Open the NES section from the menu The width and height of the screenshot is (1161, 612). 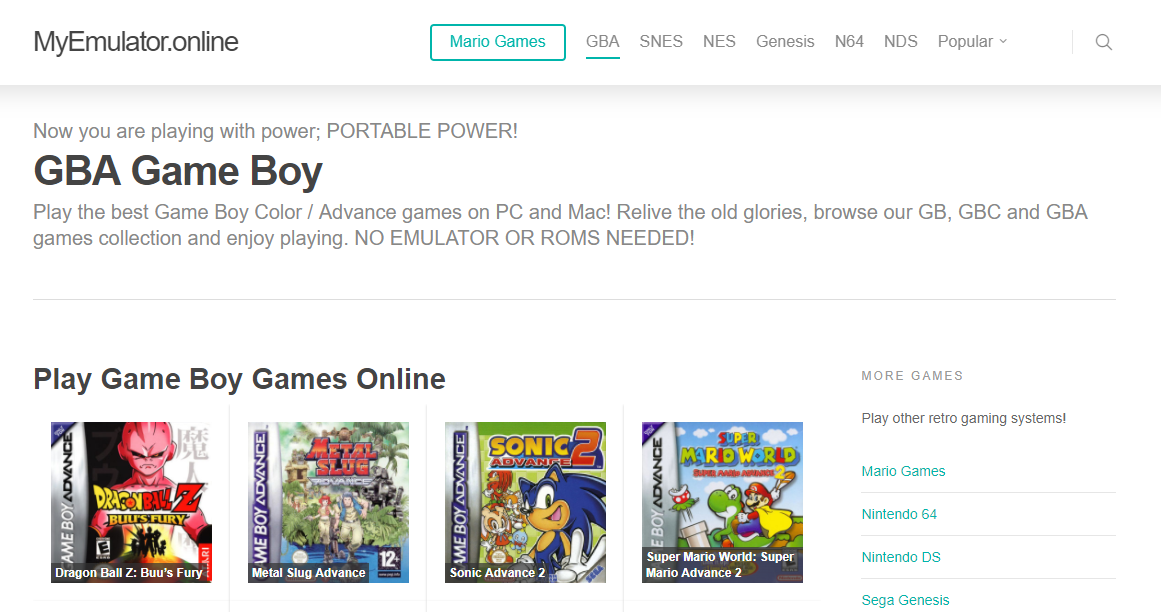point(719,41)
